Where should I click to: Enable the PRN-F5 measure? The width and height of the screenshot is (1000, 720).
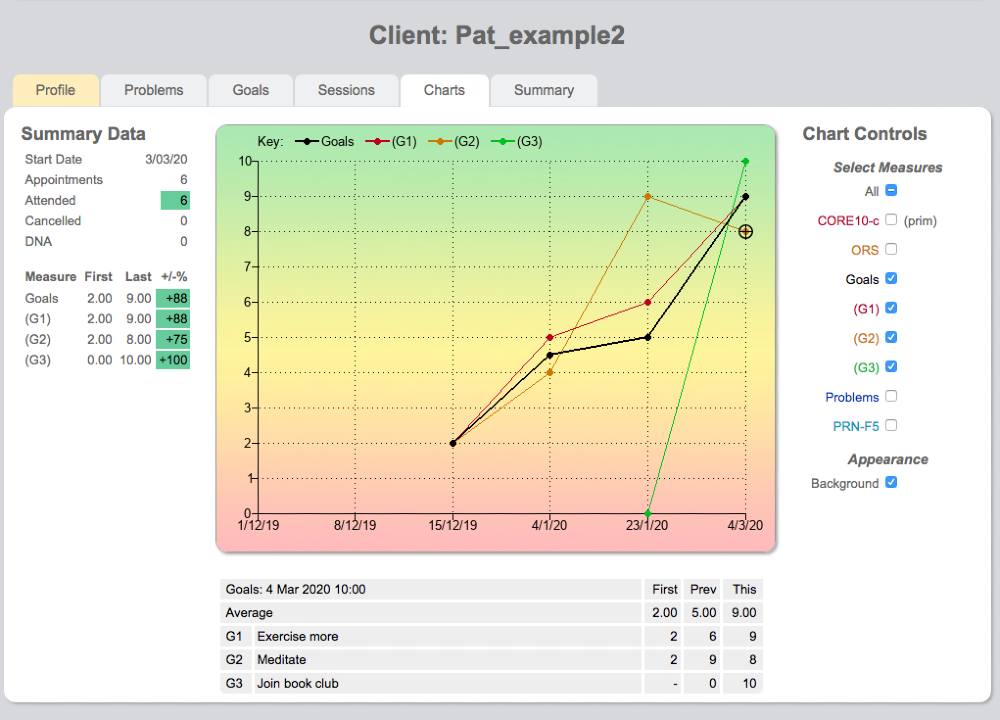(891, 425)
